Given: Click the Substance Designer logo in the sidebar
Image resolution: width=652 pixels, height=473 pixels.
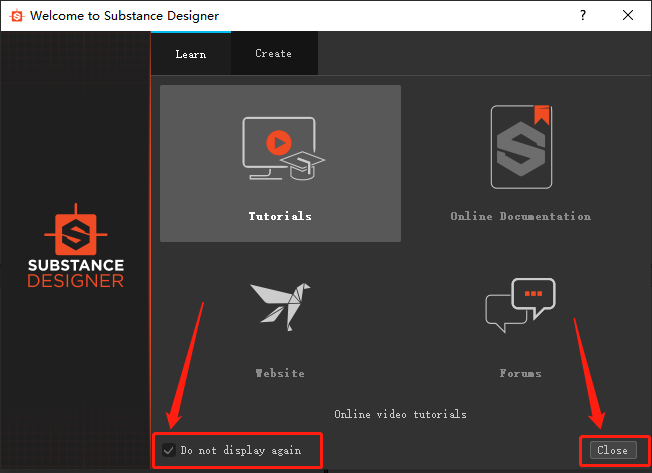Looking at the screenshot, I should pyautogui.click(x=76, y=246).
